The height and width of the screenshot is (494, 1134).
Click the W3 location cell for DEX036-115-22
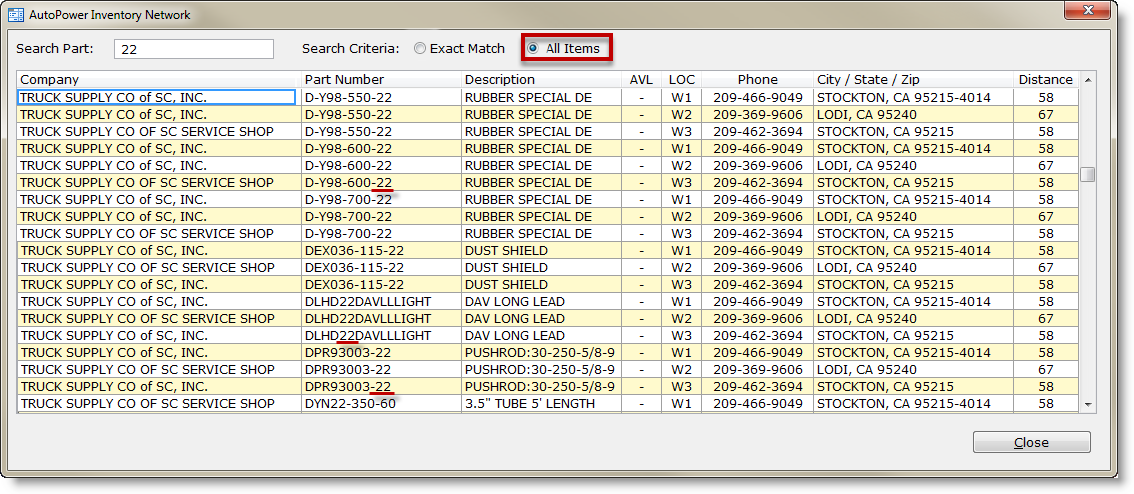point(681,284)
